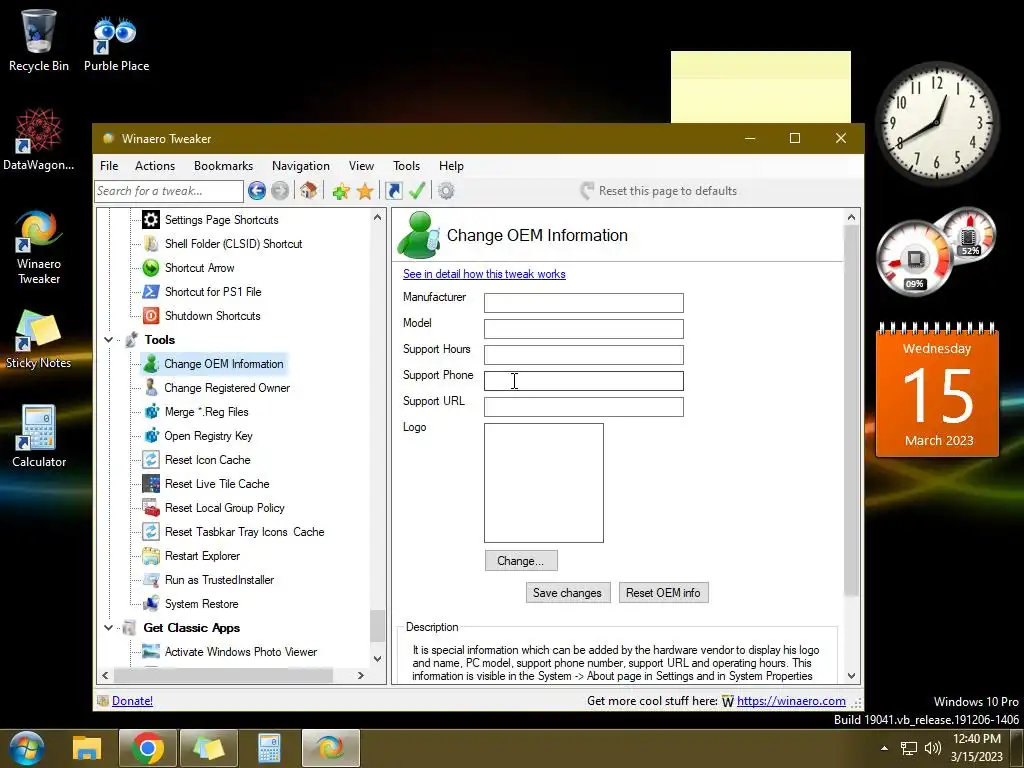Click tree panel horizontal scrollbar right arrow
This screenshot has width=1024, height=768.
click(x=360, y=675)
